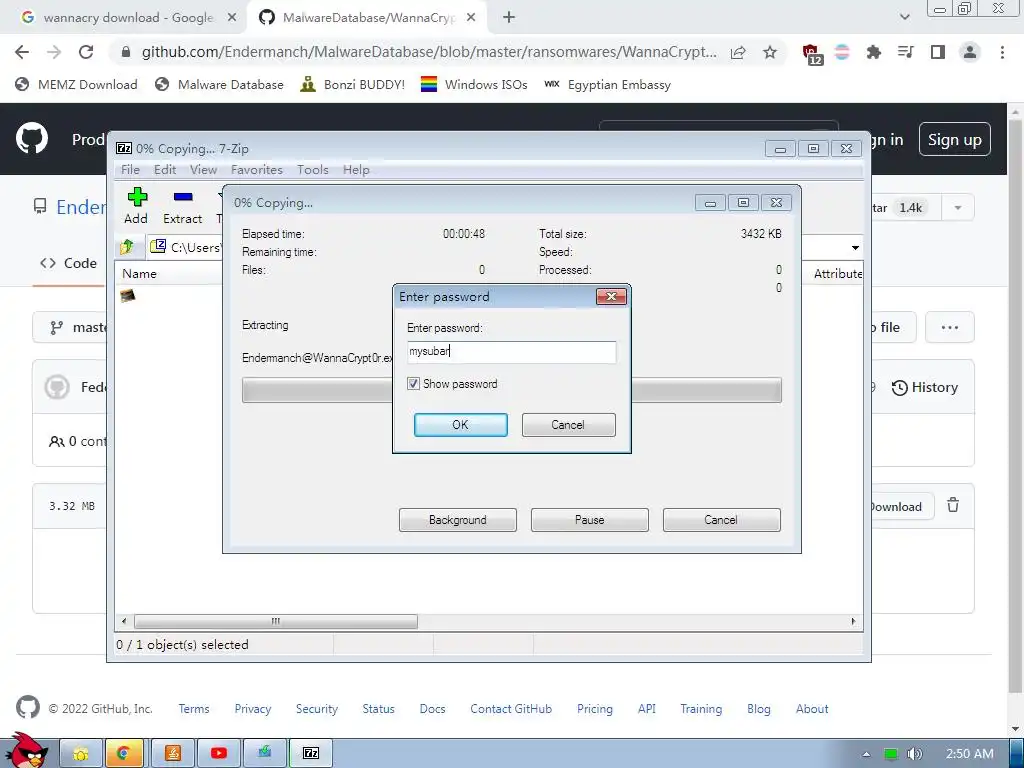Pause the copying operation
Screen dimensions: 1024x768
(590, 520)
